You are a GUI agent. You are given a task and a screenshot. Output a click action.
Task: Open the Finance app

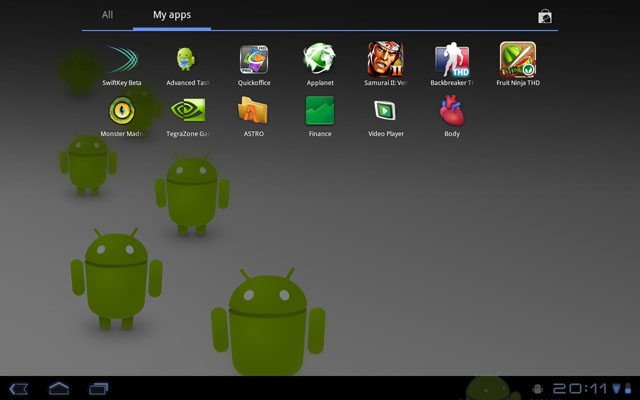(x=320, y=110)
